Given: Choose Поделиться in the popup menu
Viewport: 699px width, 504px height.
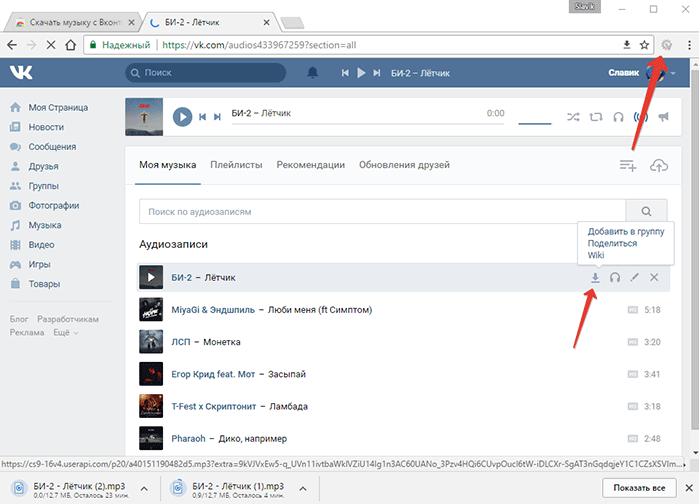Looking at the screenshot, I should click(x=612, y=243).
